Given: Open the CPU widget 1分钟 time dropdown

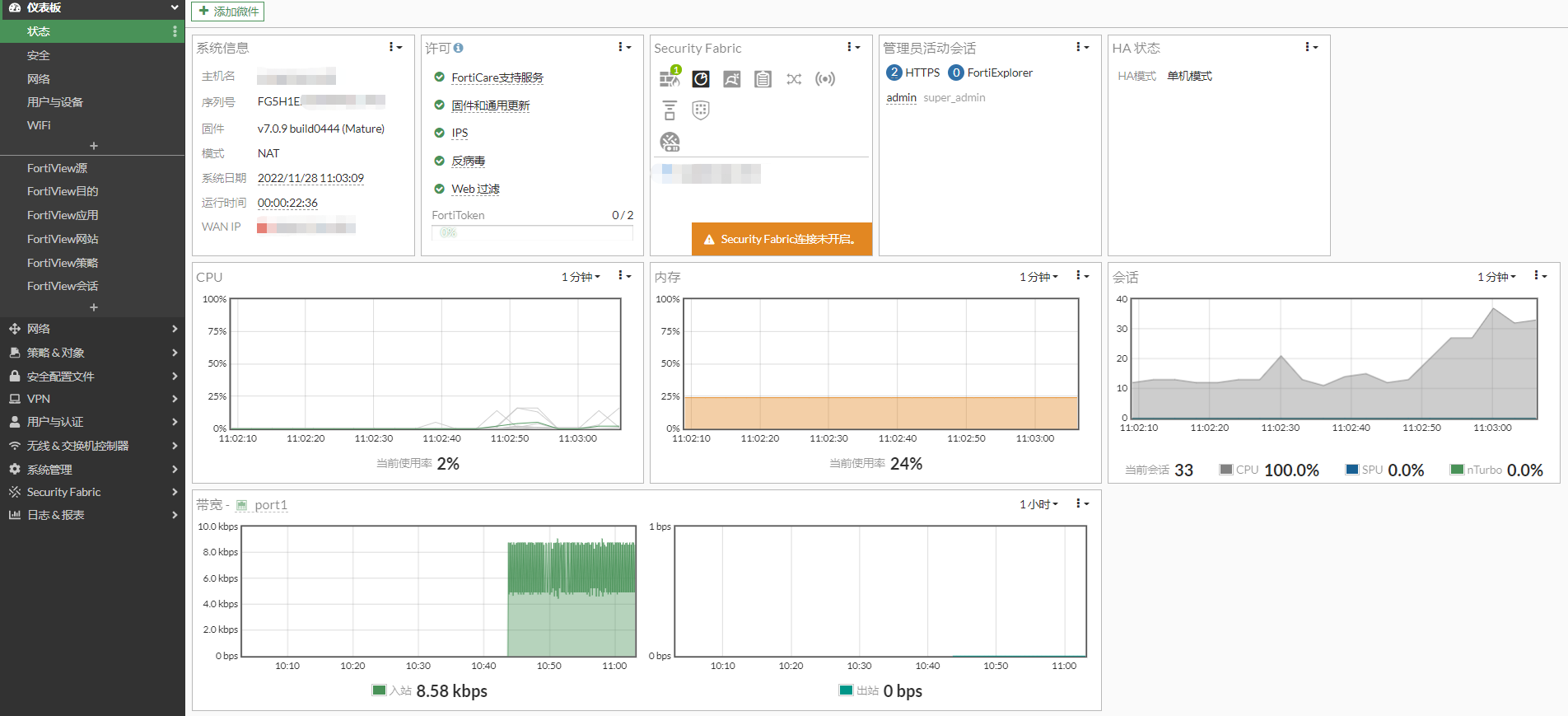Looking at the screenshot, I should (x=581, y=277).
